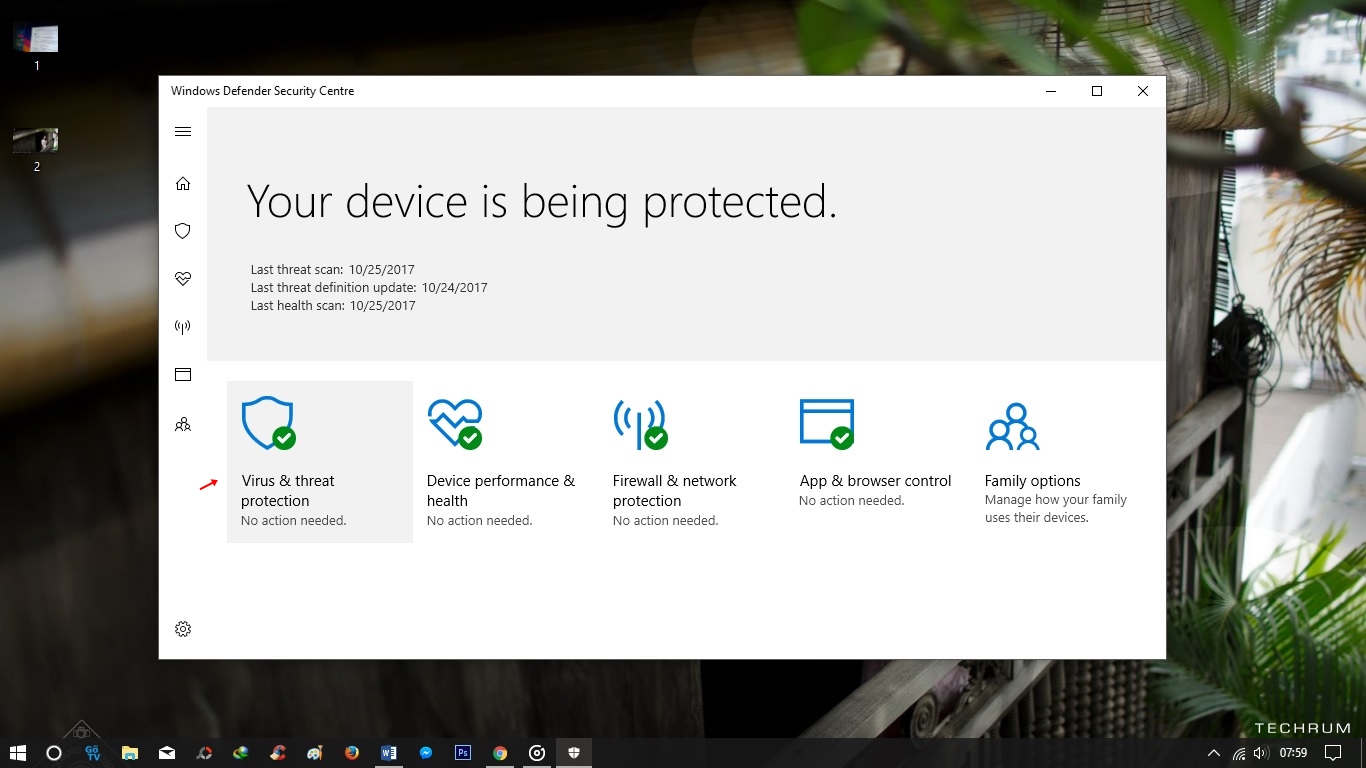Viewport: 1366px width, 768px height.
Task: Open the App & browser control tile
Action: coord(878,462)
